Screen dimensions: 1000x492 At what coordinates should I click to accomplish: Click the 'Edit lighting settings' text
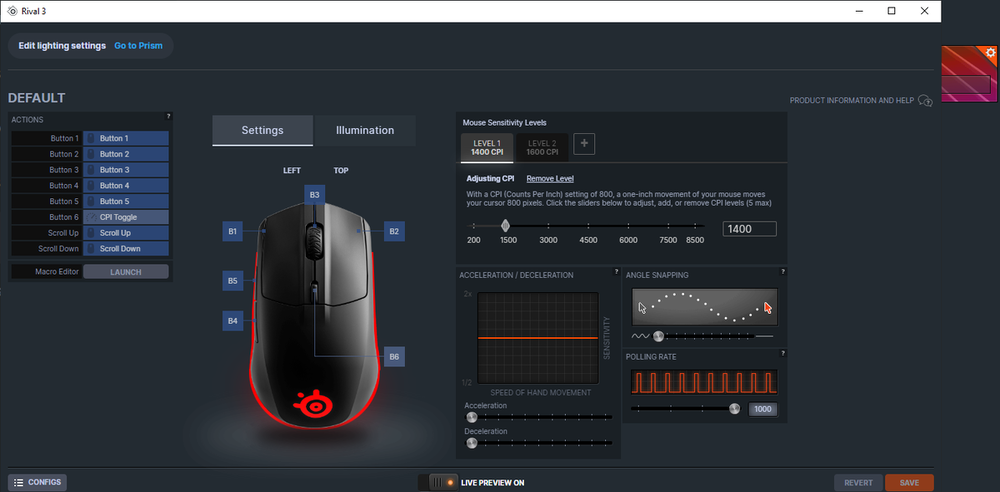click(x=62, y=46)
